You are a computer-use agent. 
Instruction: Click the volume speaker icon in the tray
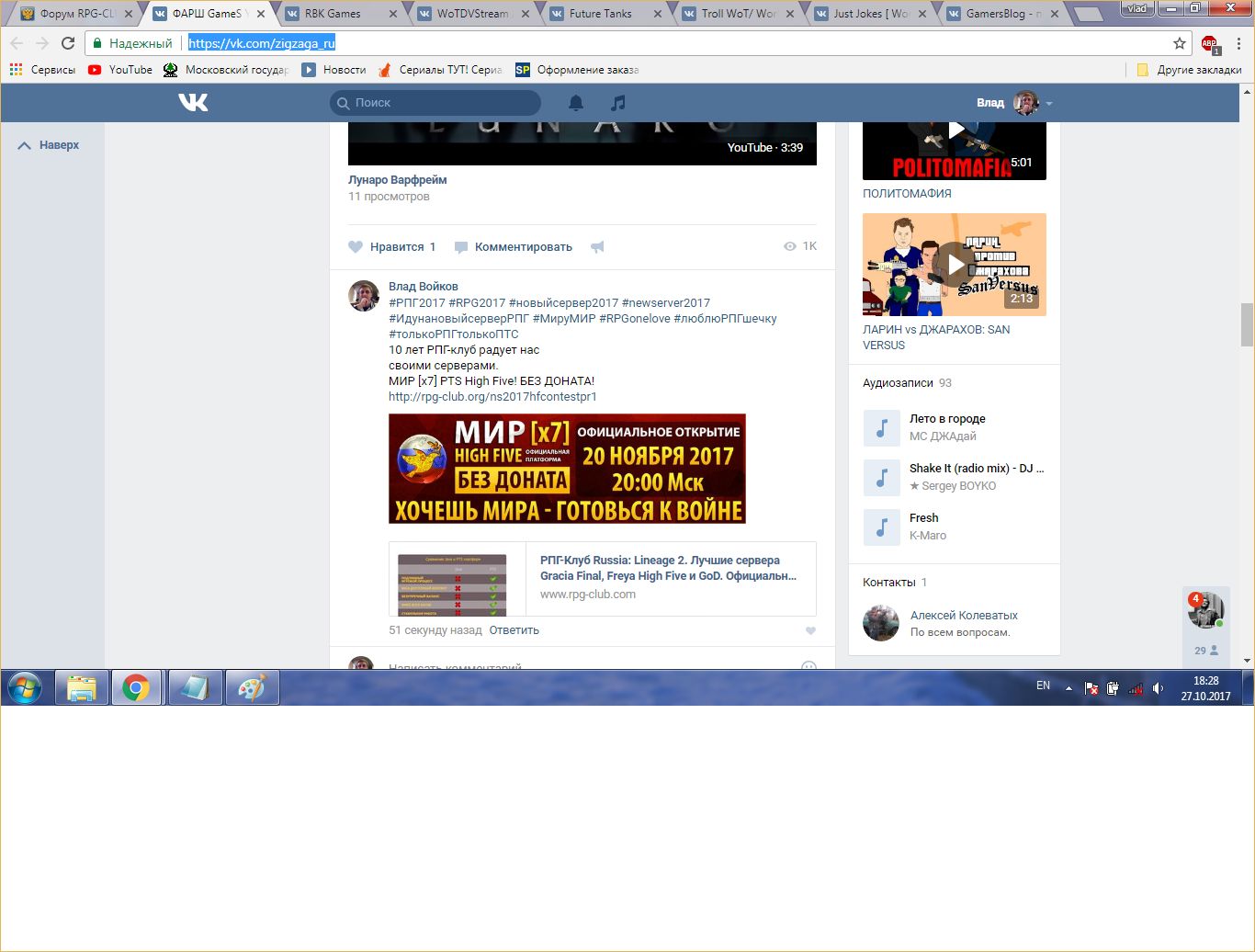[x=1158, y=687]
